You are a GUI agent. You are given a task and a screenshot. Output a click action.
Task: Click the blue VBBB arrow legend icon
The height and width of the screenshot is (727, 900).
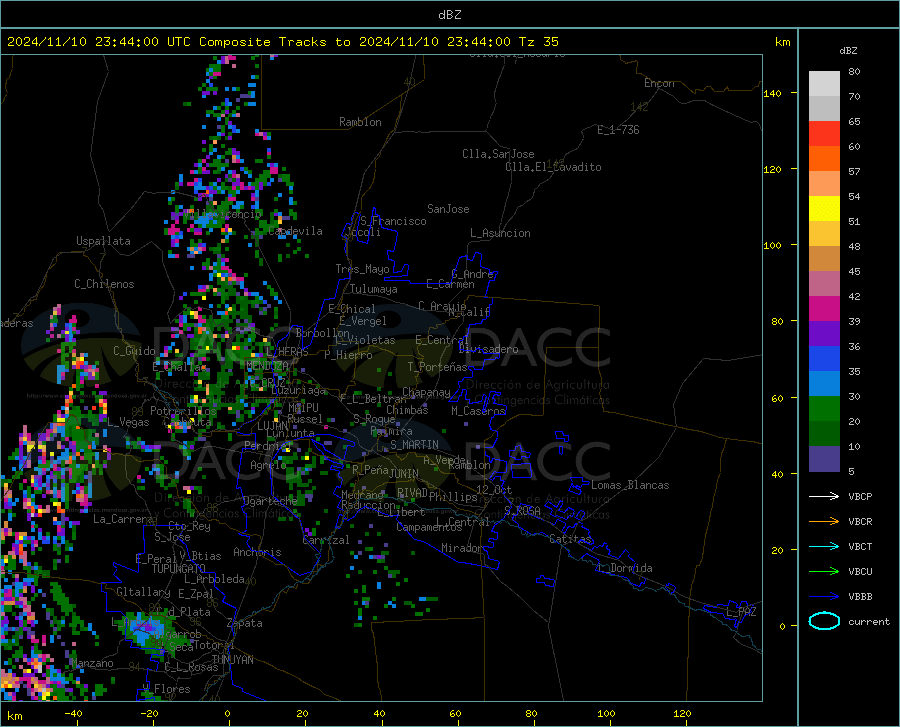(x=824, y=597)
